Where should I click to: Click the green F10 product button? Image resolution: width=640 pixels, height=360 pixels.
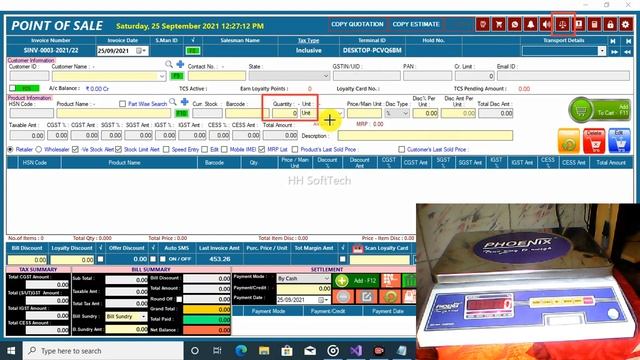pyautogui.click(x=182, y=113)
